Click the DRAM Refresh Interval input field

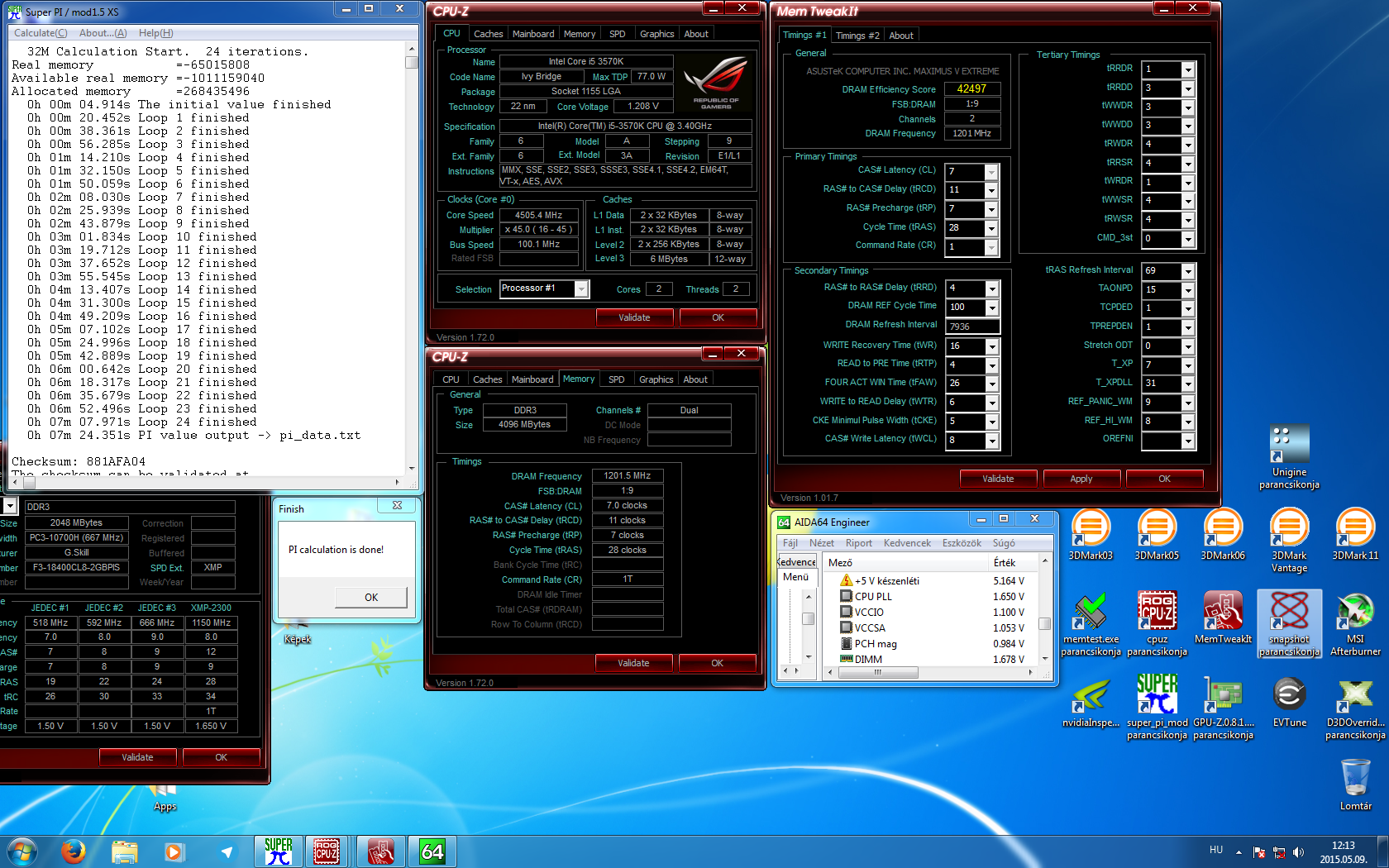pos(973,327)
